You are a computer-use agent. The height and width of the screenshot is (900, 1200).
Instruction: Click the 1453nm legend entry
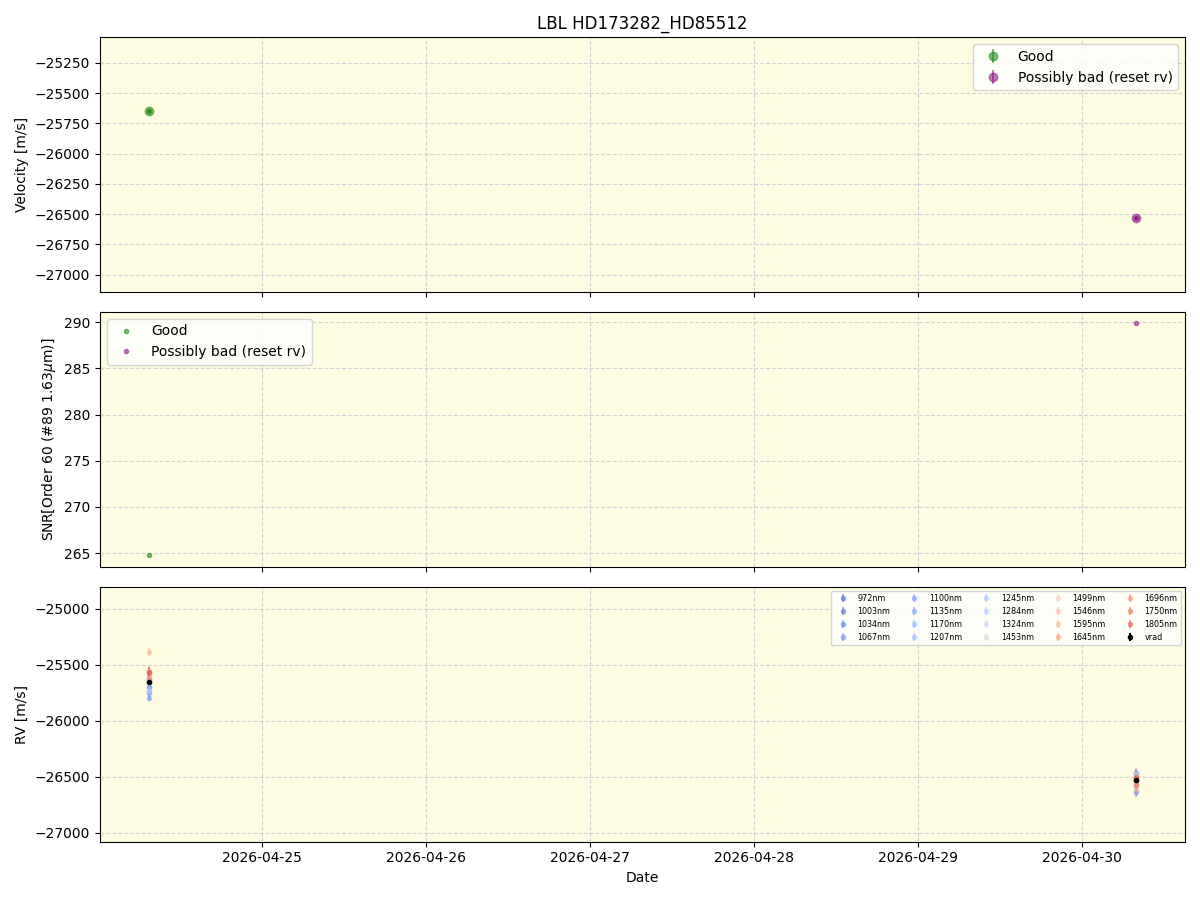[1008, 637]
